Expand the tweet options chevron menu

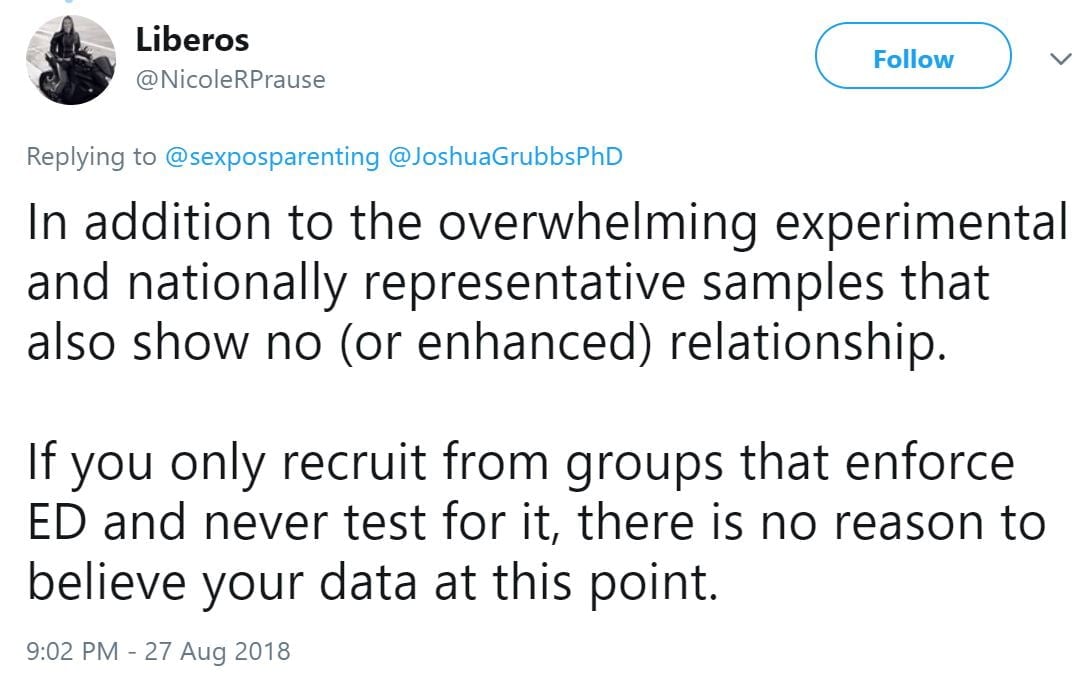click(1059, 60)
